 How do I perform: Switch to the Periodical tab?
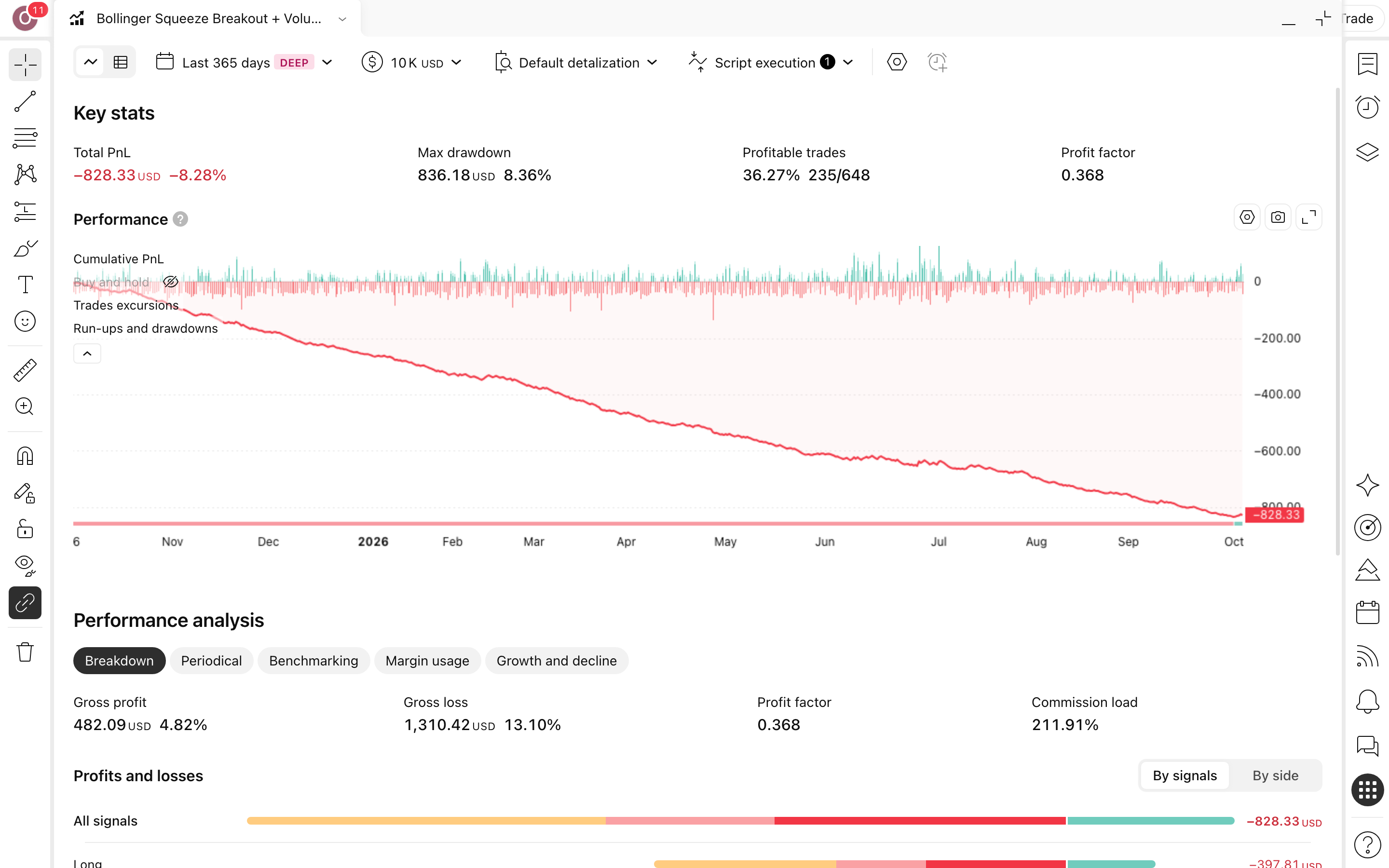point(211,661)
